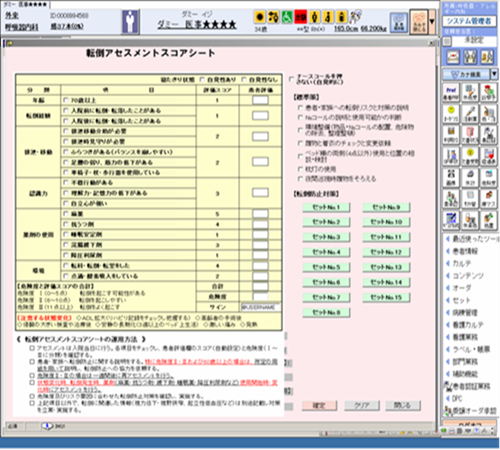
Task: Click the calendar with heart tool icon
Action: pos(489,156)
